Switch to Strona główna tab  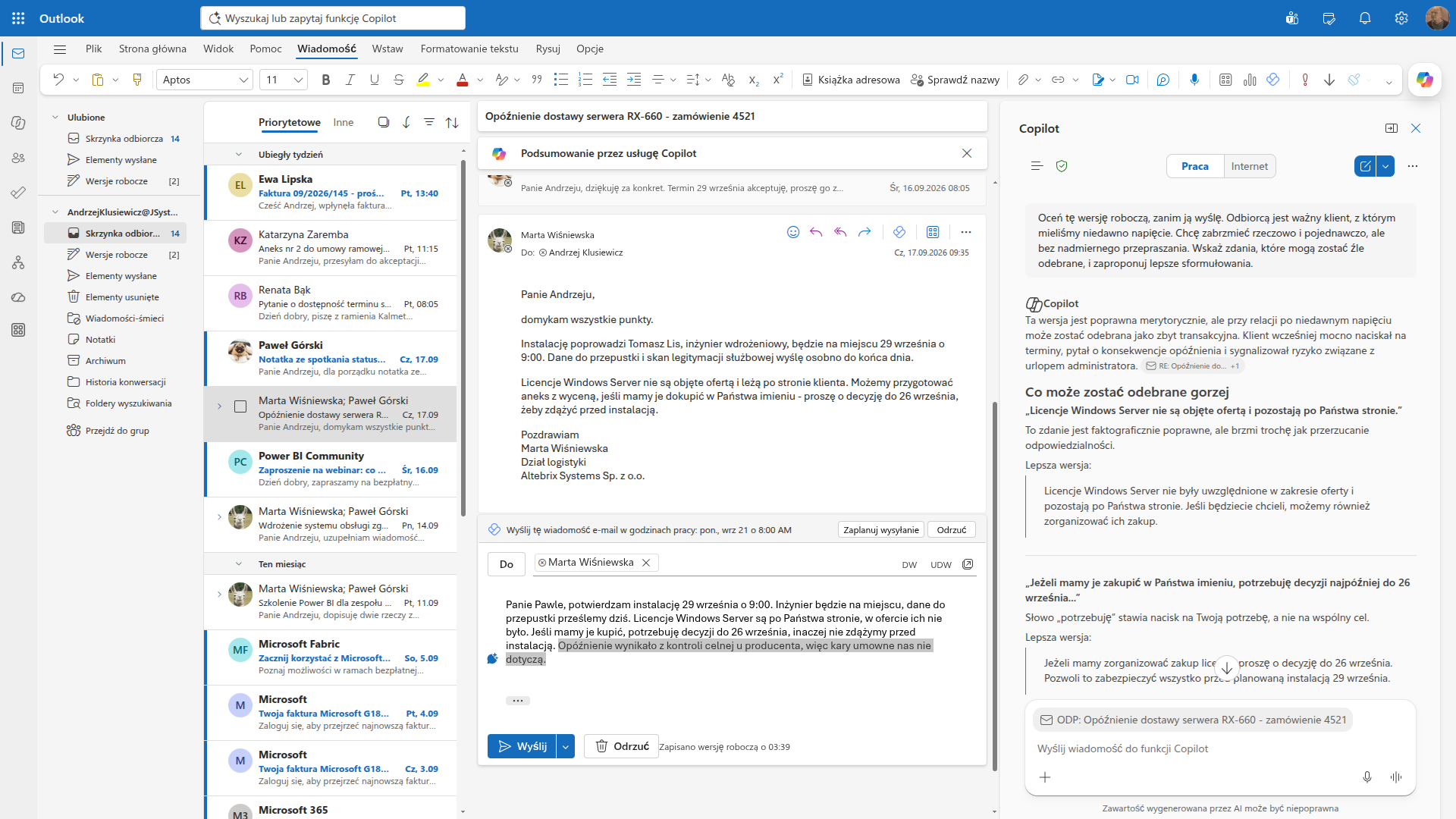click(x=152, y=49)
